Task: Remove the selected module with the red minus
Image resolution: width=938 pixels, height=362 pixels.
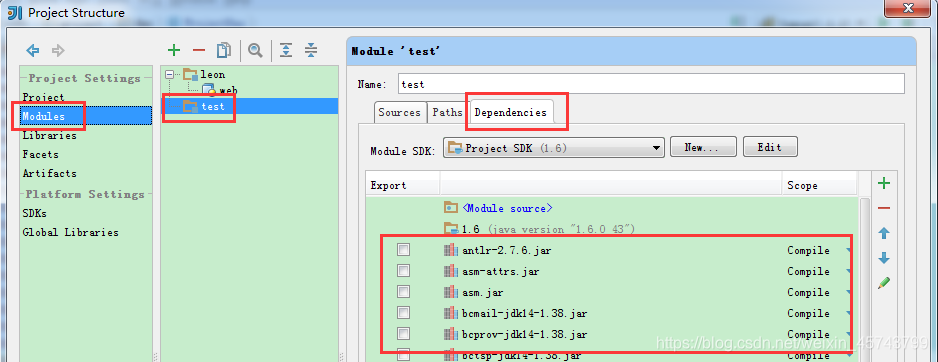Action: [x=199, y=50]
